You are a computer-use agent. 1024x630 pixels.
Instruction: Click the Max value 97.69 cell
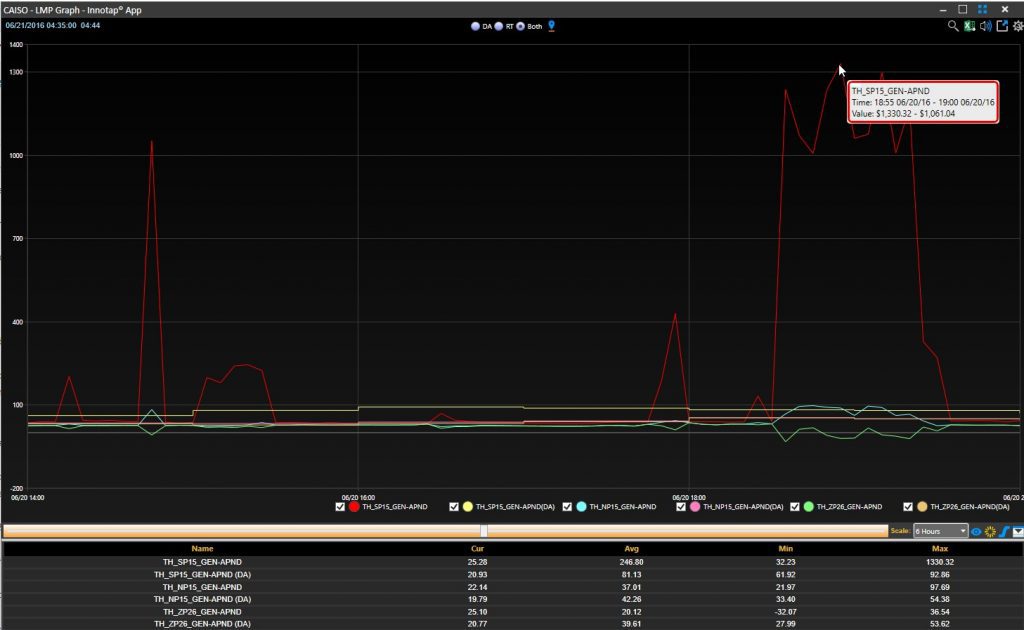tap(940, 587)
